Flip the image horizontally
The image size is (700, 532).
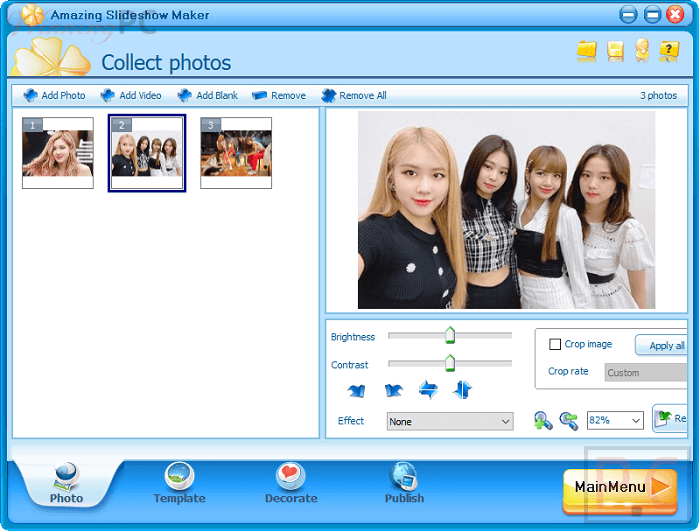tap(428, 390)
